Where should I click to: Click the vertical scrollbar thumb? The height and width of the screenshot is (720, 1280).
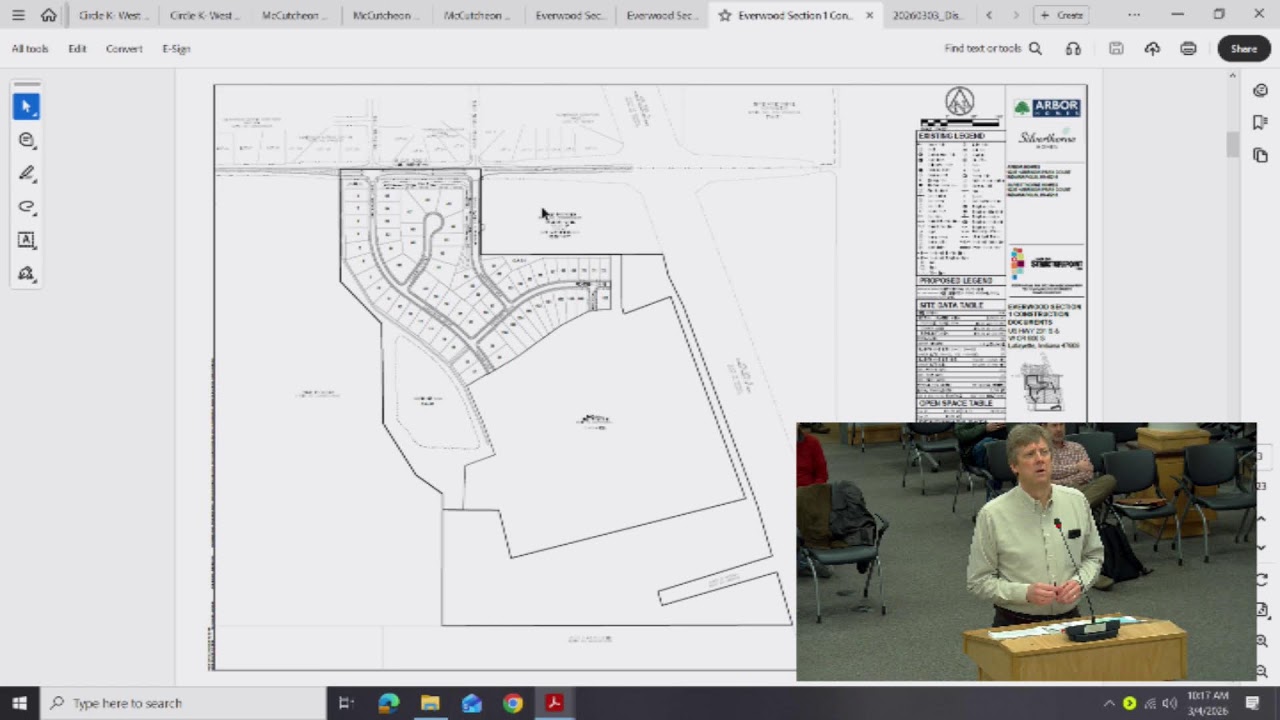1233,143
